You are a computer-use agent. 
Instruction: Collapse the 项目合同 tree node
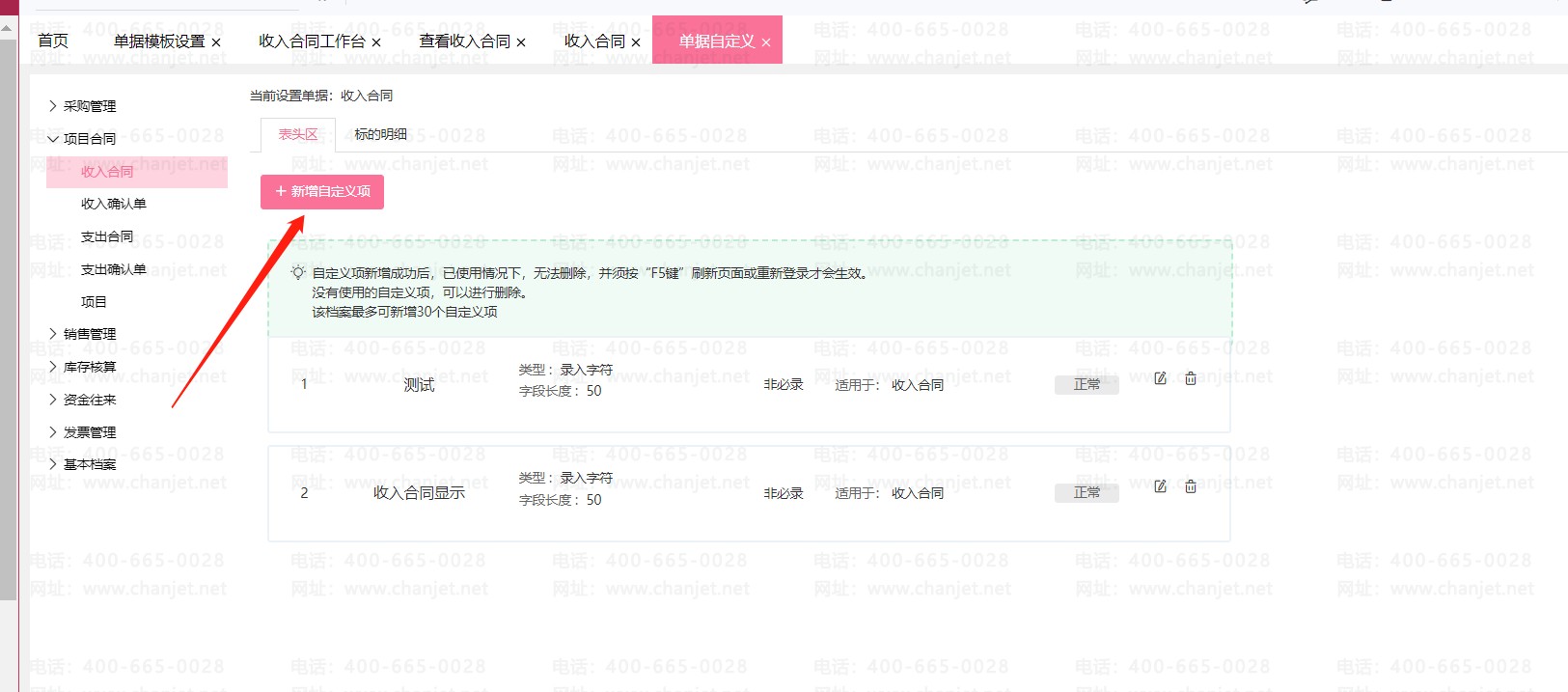tap(53, 139)
